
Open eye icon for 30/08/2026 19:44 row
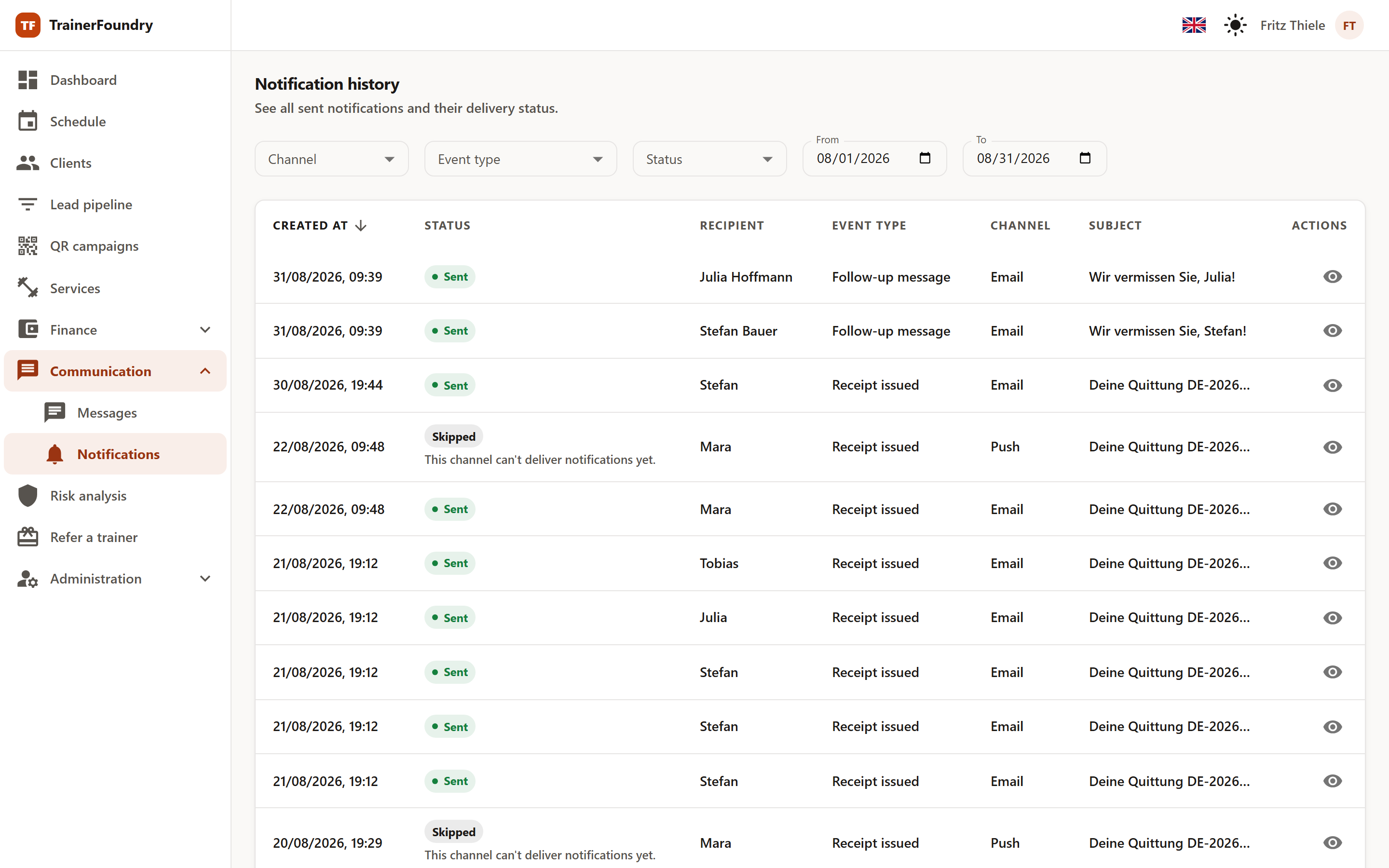point(1332,385)
